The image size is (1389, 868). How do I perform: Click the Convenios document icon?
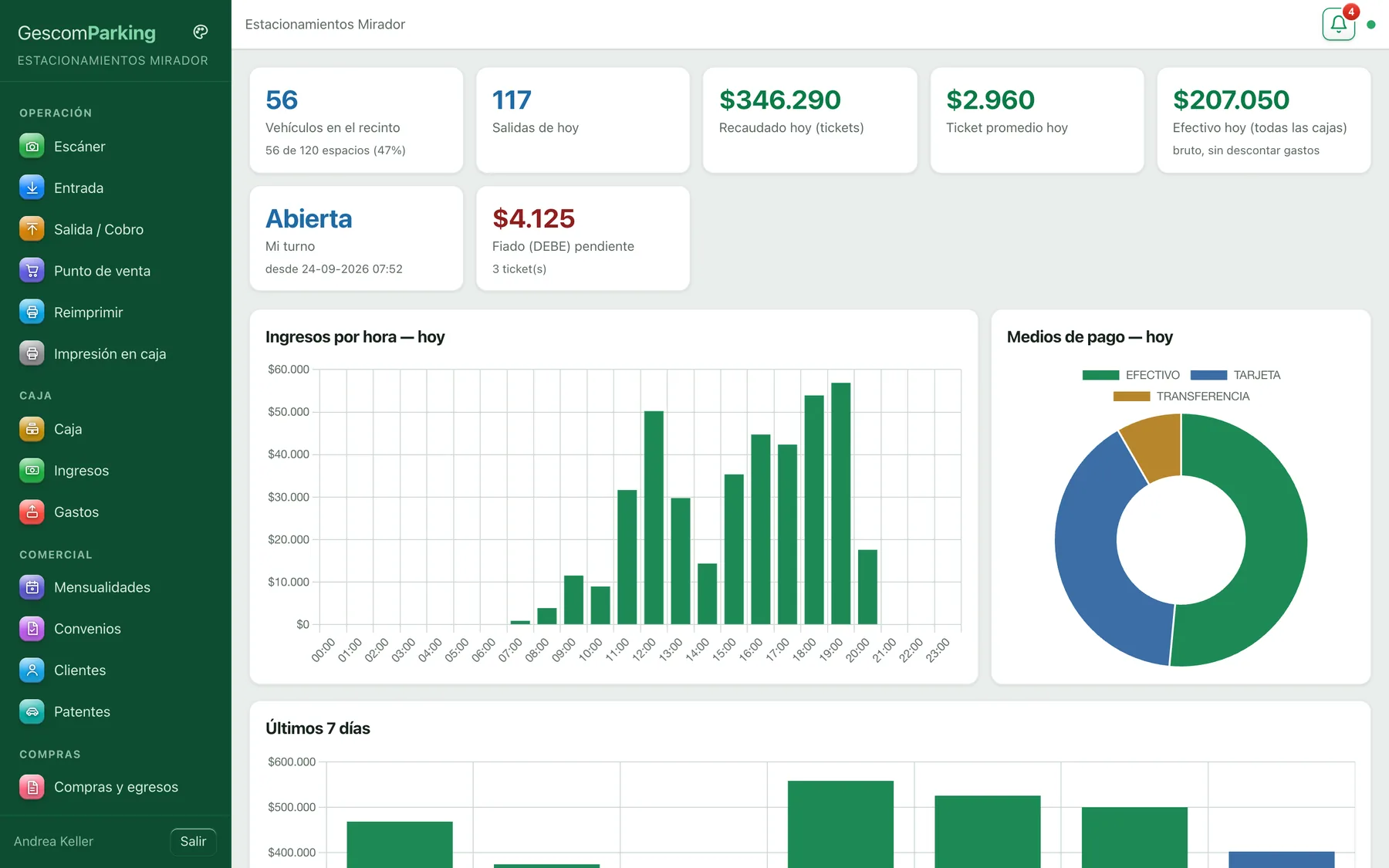[x=32, y=629]
